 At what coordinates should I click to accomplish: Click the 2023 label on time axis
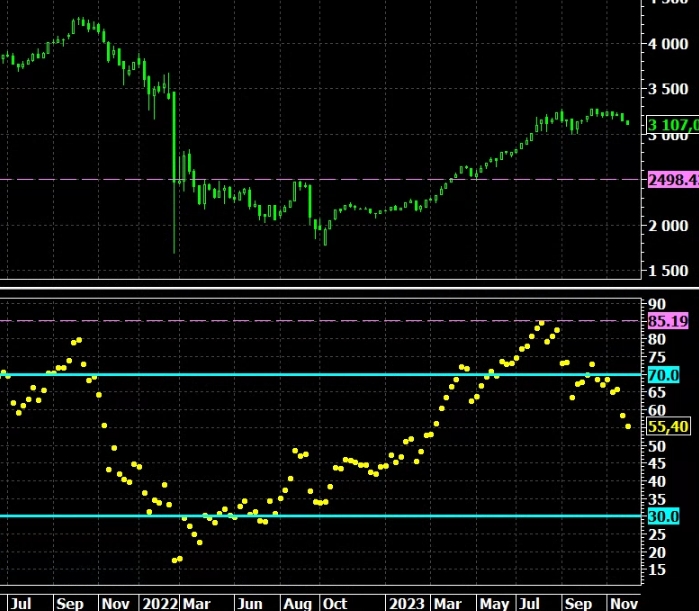coord(407,603)
